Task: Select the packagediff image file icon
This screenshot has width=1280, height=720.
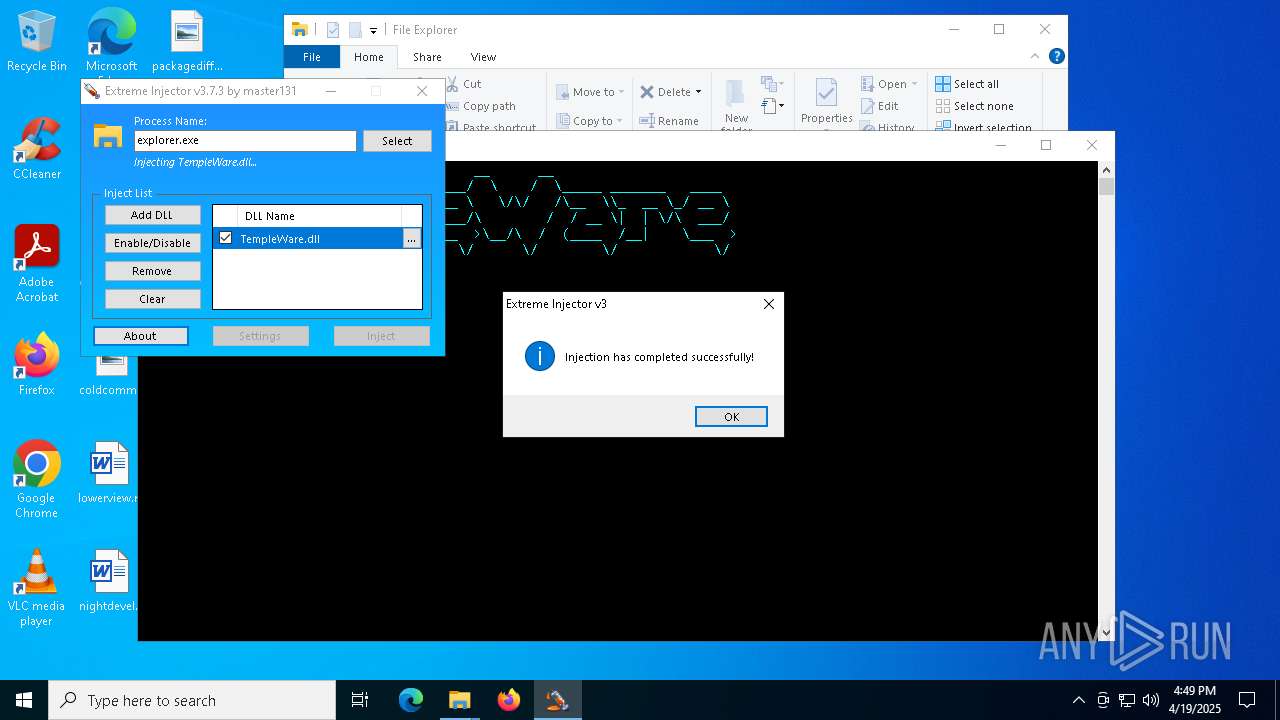Action: pos(187,42)
